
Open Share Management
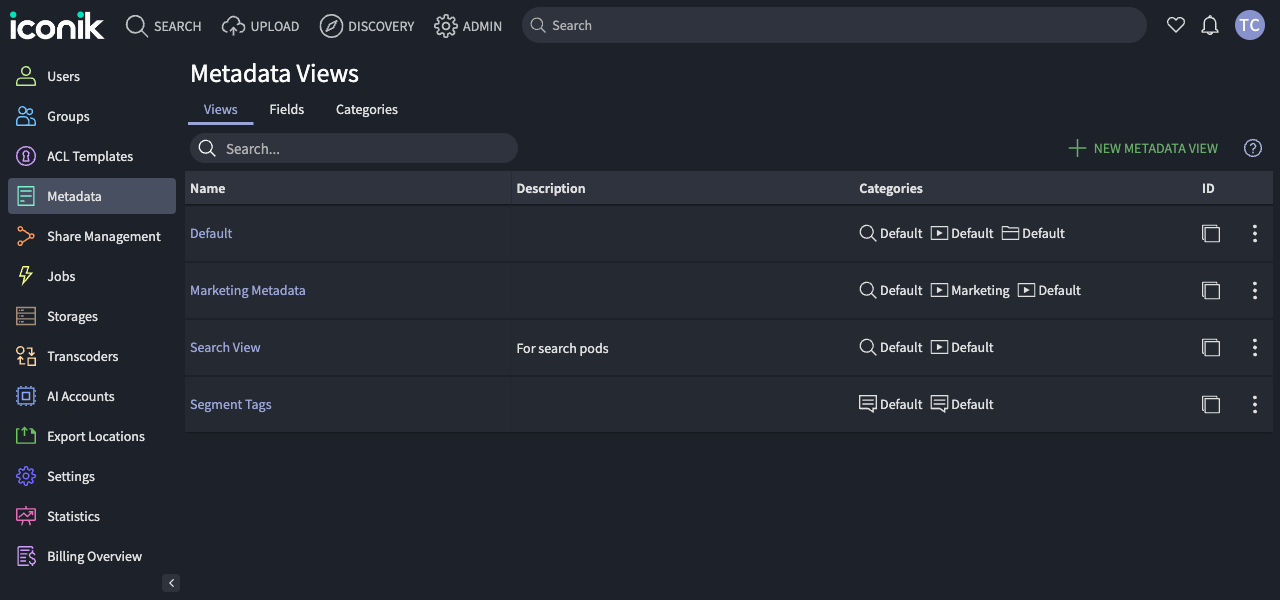click(x=104, y=236)
